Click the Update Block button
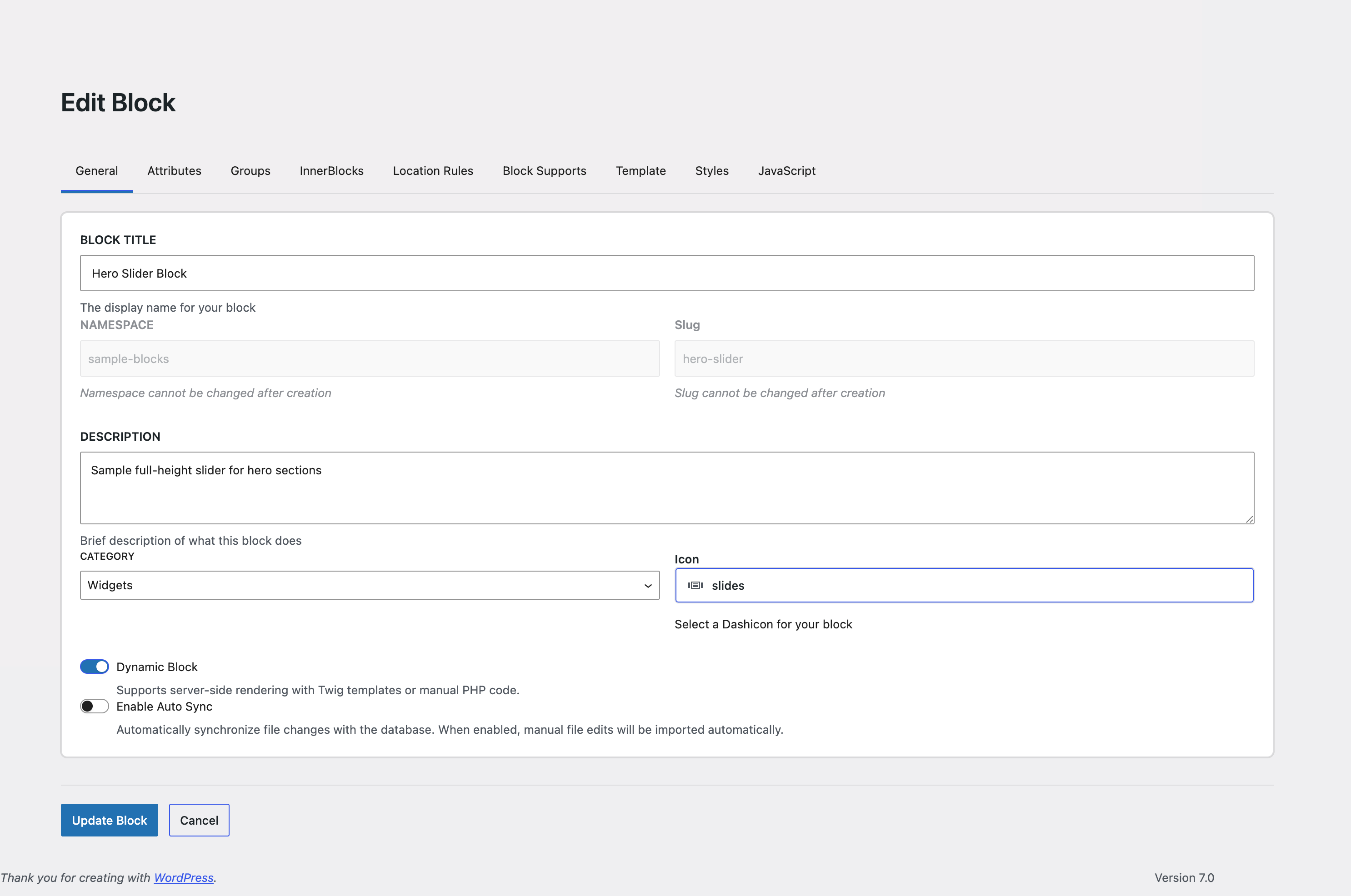Screen dimensions: 1351x896 click(109, 820)
